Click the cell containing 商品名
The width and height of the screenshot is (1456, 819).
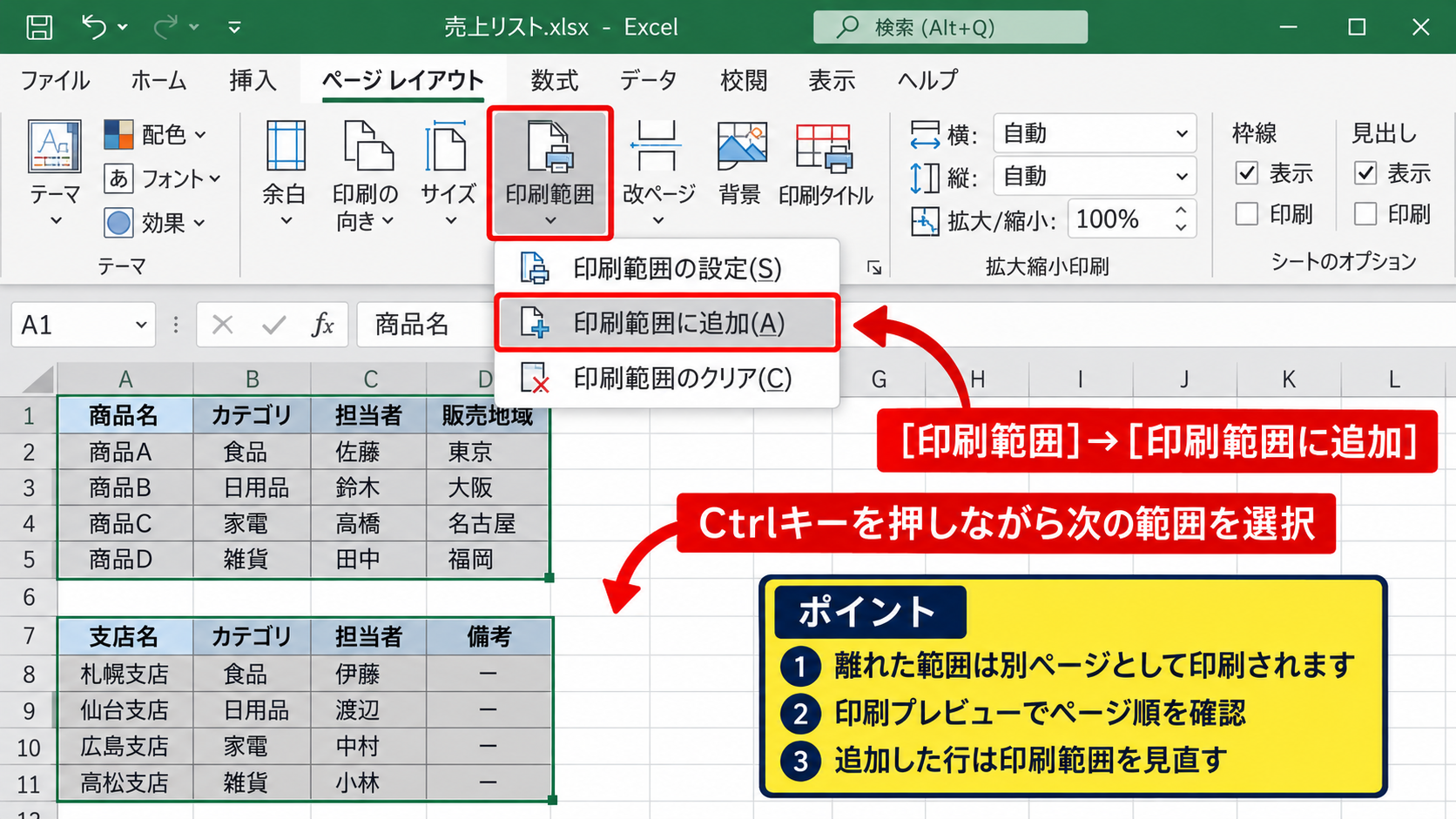(x=125, y=415)
